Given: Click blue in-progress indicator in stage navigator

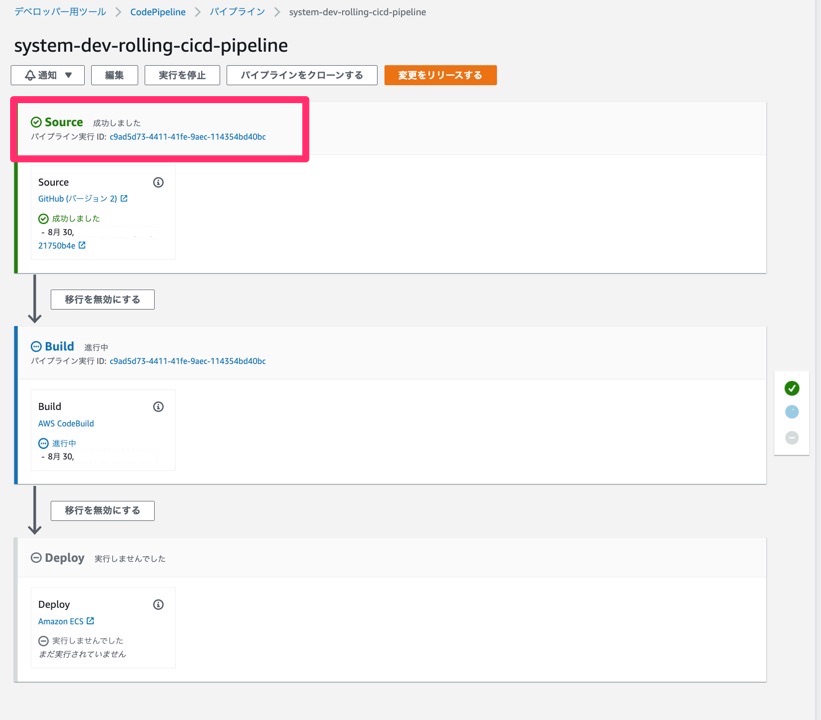Looking at the screenshot, I should pyautogui.click(x=792, y=412).
